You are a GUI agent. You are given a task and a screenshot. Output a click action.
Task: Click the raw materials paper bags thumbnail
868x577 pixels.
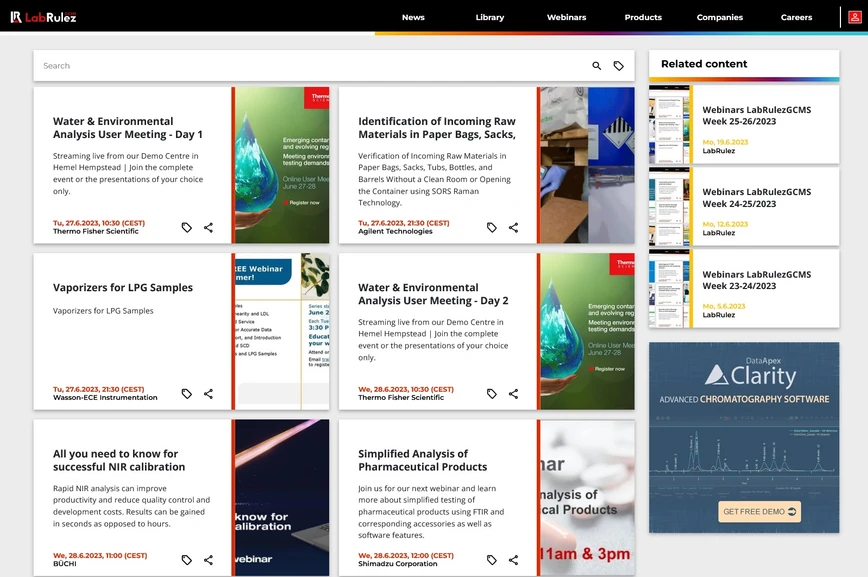[587, 165]
